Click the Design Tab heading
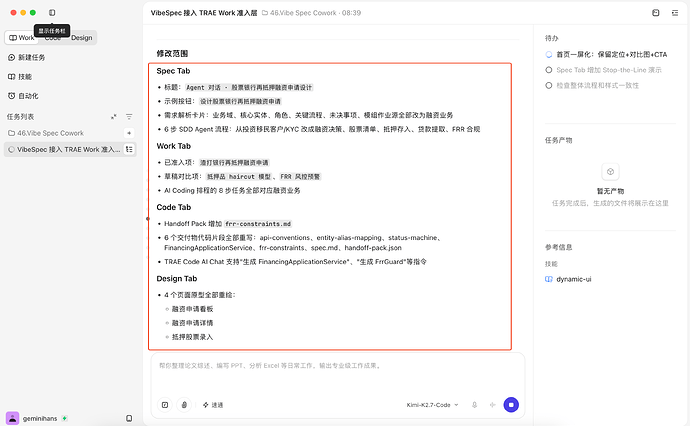This screenshot has width=690, height=426. click(x=177, y=279)
